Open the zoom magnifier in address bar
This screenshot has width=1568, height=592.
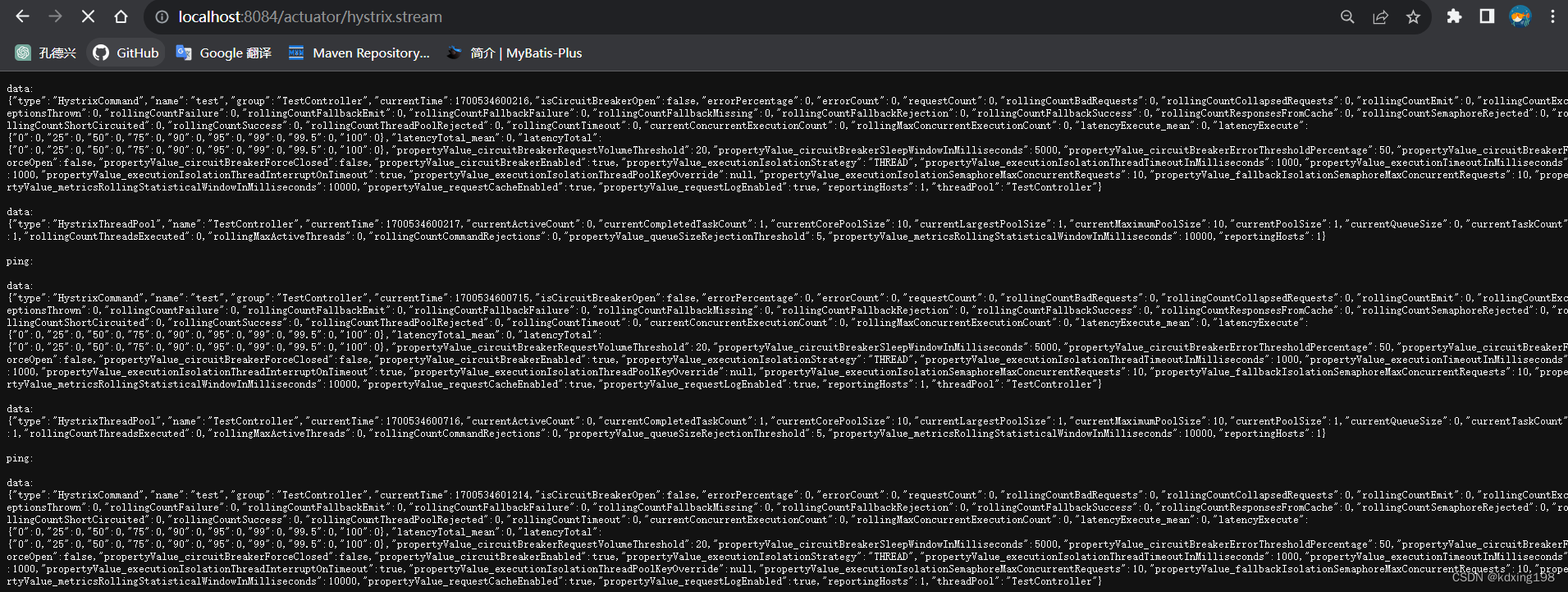pyautogui.click(x=1347, y=16)
